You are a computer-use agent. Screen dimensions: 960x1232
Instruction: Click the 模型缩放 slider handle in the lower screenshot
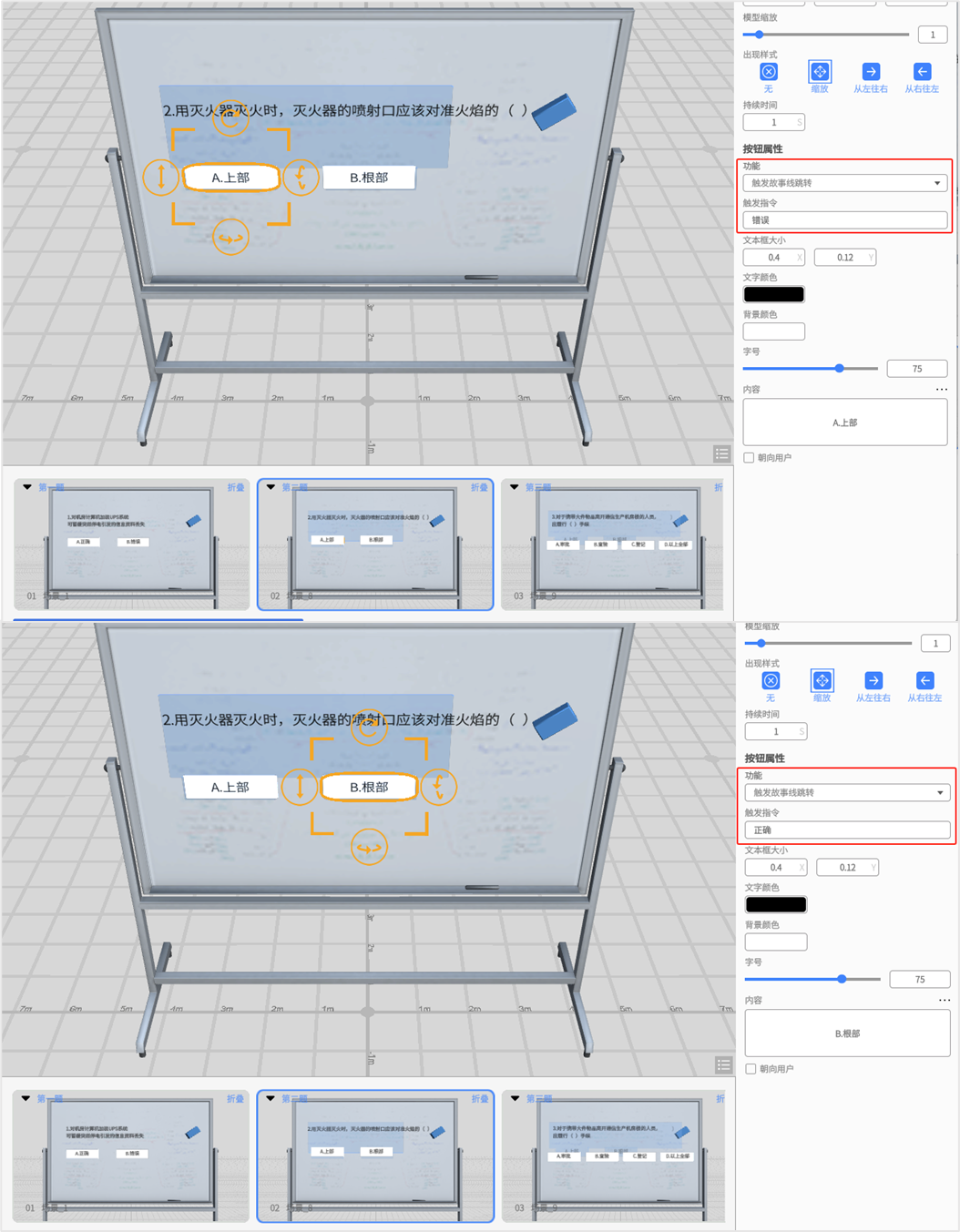pyautogui.click(x=761, y=643)
